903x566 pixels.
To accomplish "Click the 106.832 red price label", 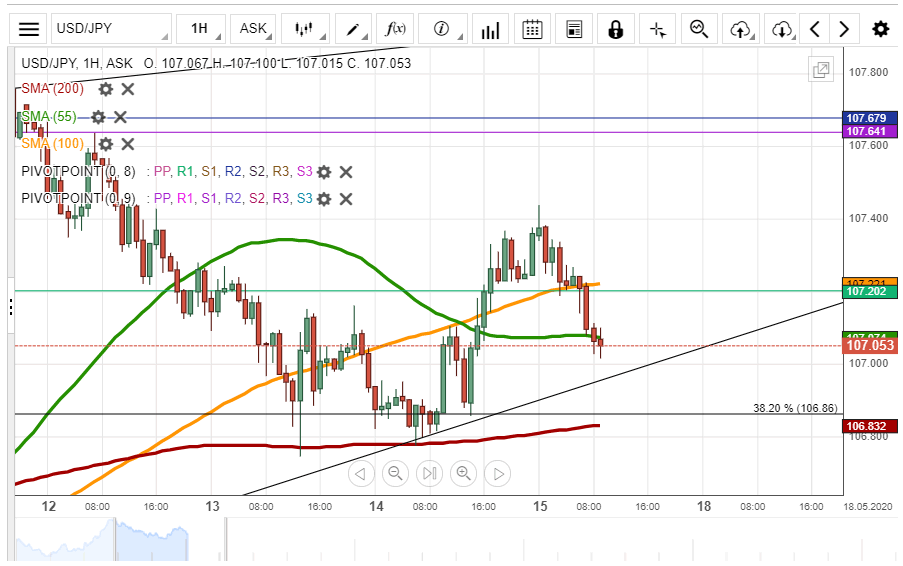I will [x=870, y=426].
